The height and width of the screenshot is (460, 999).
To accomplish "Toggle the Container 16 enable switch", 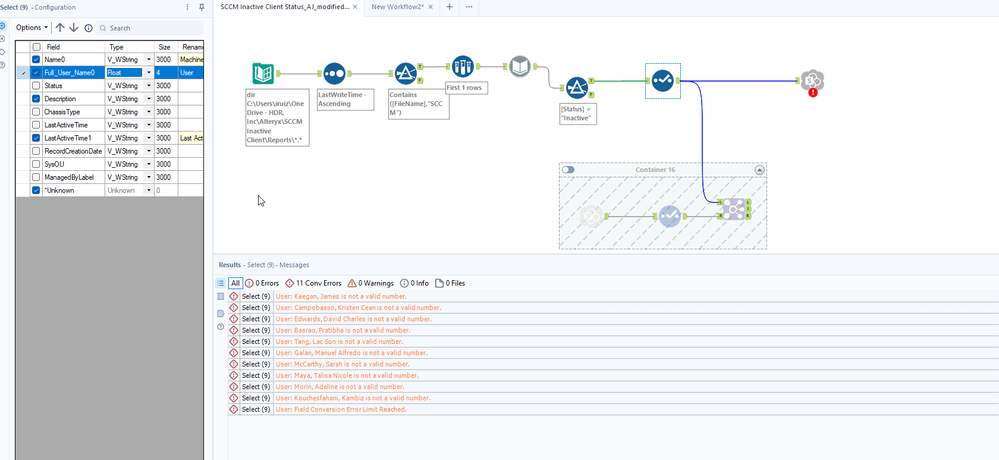I will click(568, 169).
